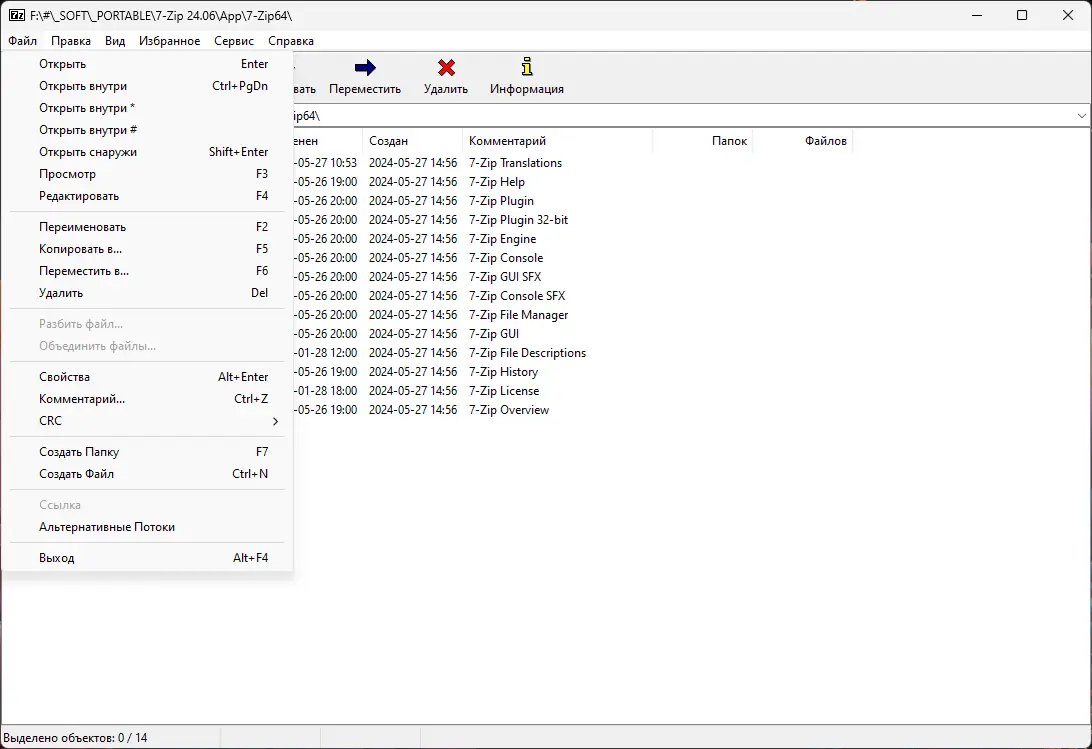Open the Избранное menu
The height and width of the screenshot is (749, 1092).
[x=169, y=41]
